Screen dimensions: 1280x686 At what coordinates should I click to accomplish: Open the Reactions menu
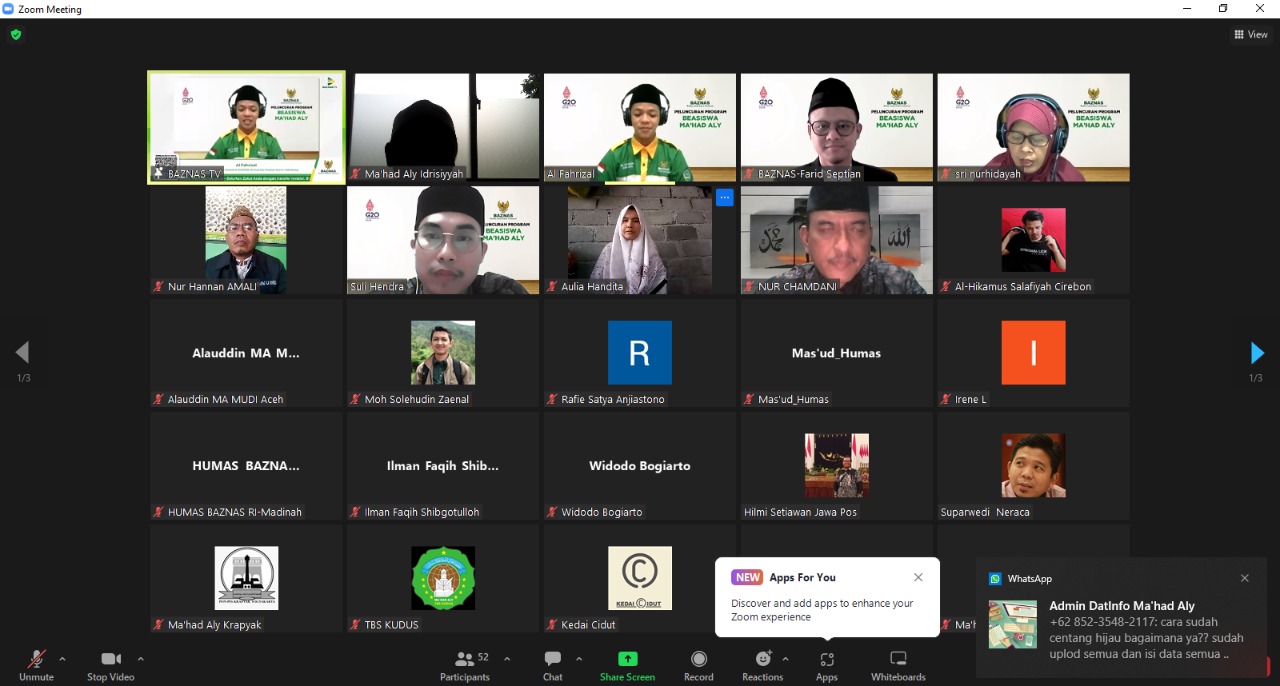coord(762,664)
